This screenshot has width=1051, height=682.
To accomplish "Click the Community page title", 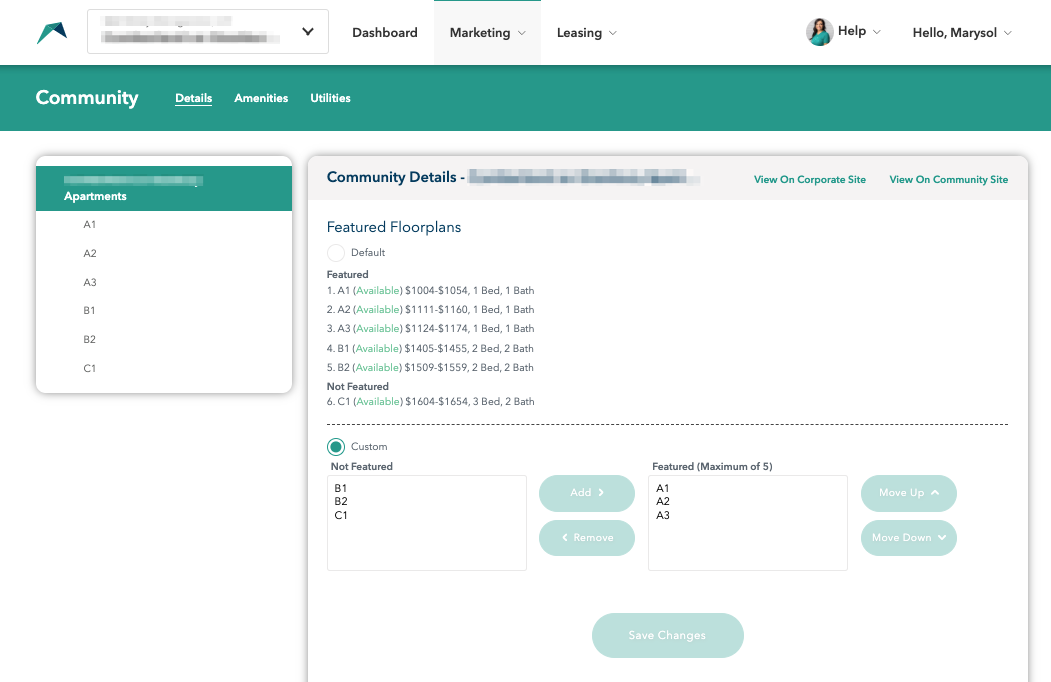I will coord(87,98).
